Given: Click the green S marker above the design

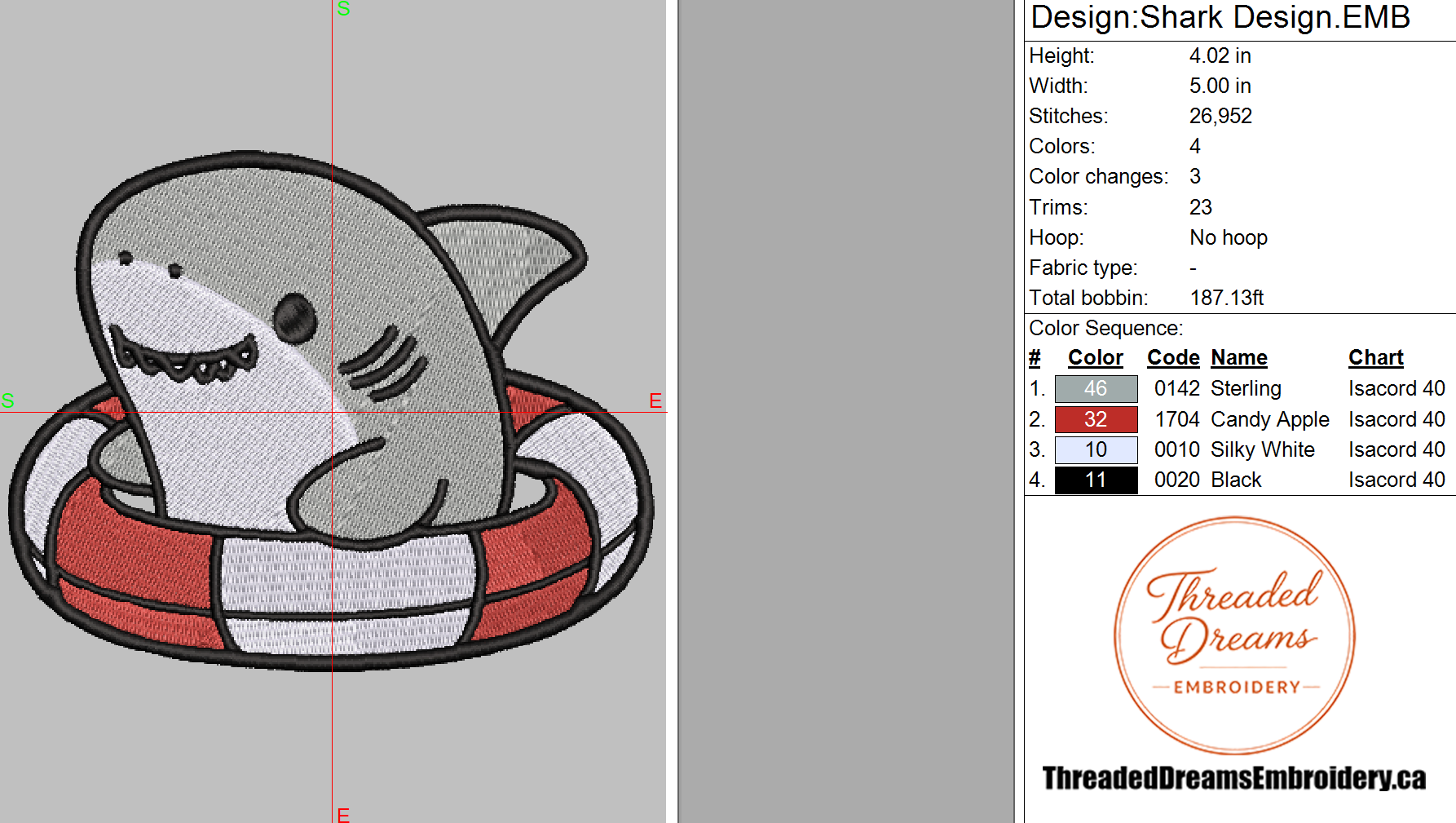Looking at the screenshot, I should click(x=343, y=9).
